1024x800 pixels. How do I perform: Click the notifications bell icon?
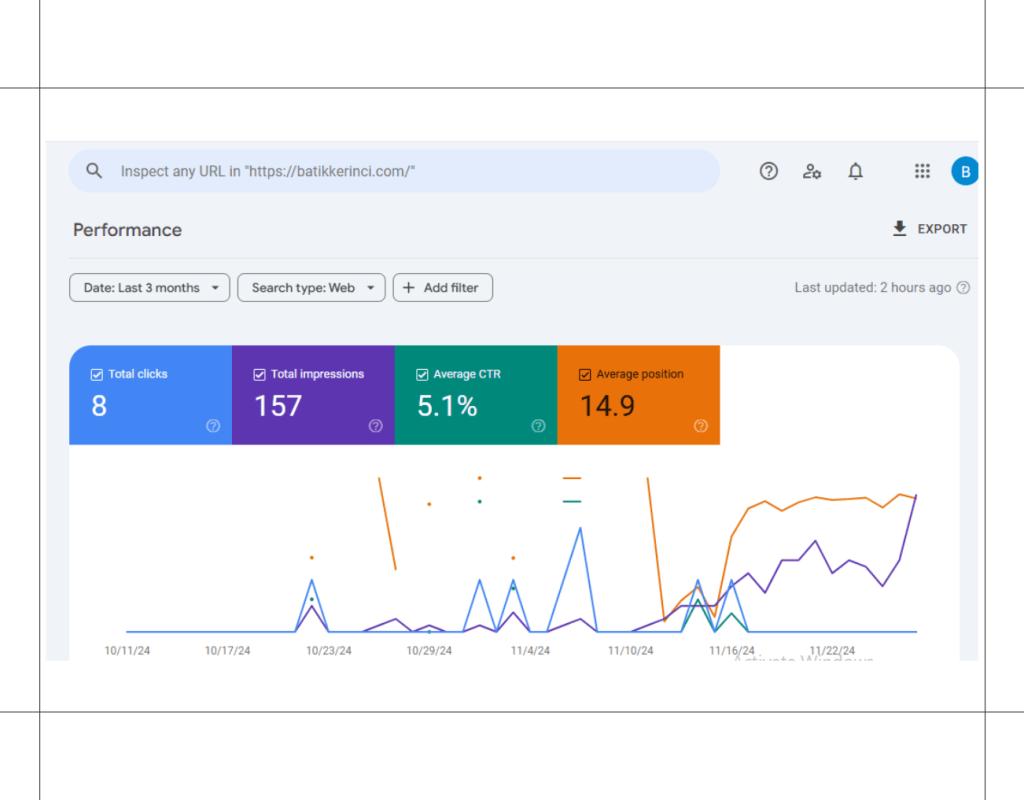(x=855, y=171)
